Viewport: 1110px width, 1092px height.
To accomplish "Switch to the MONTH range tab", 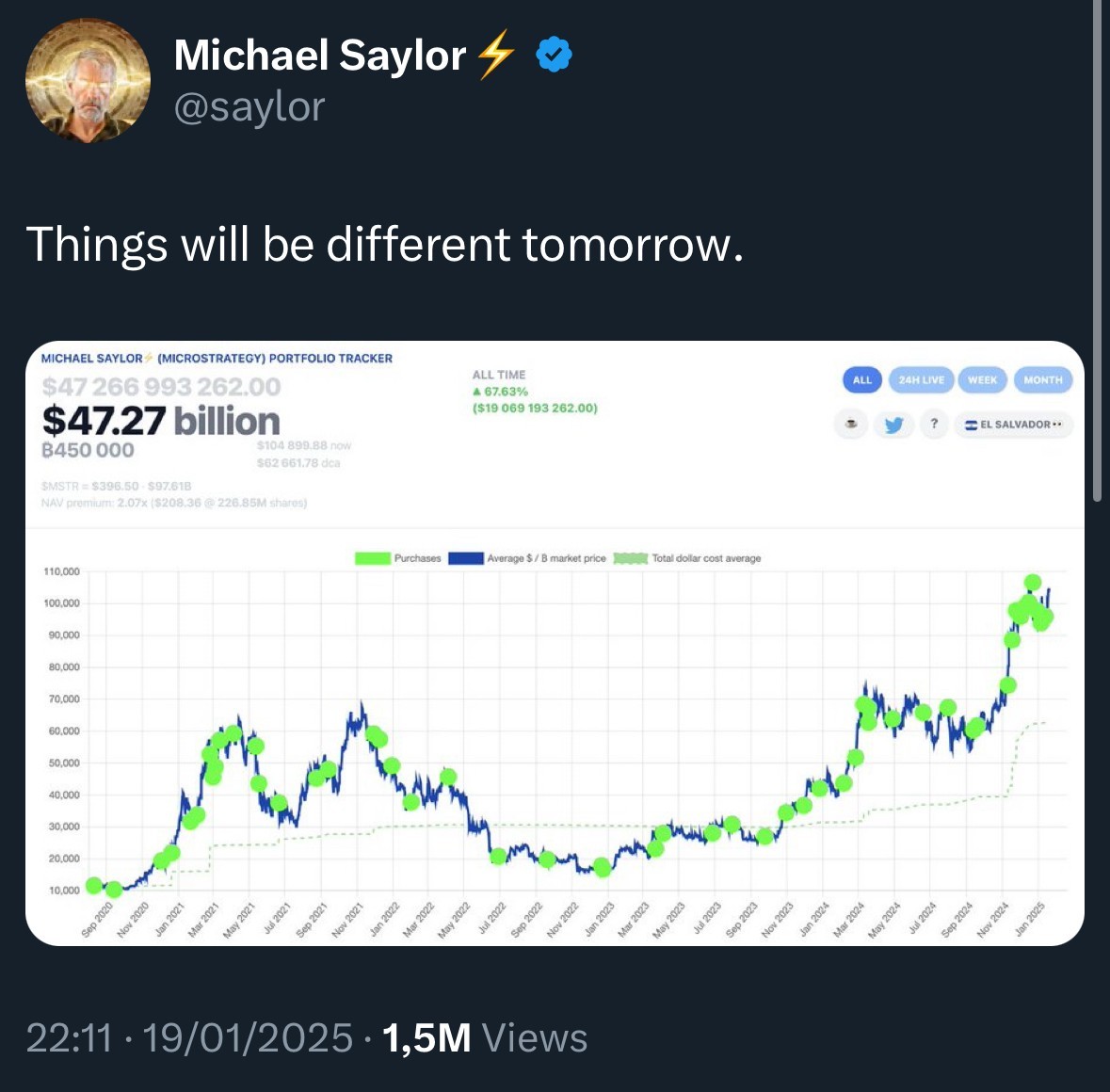I will point(1042,380).
